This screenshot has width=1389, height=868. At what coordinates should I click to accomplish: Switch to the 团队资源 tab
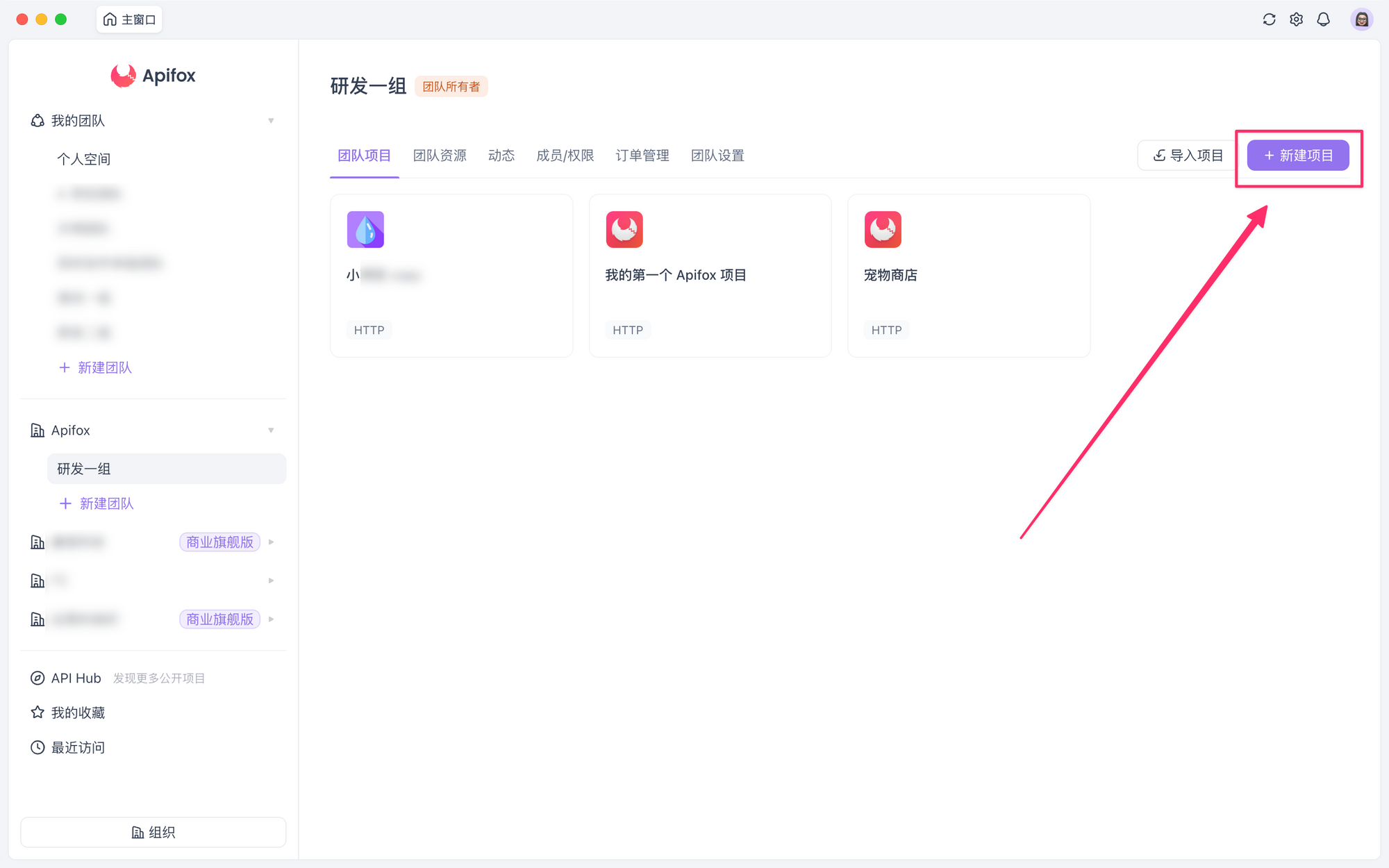point(440,156)
